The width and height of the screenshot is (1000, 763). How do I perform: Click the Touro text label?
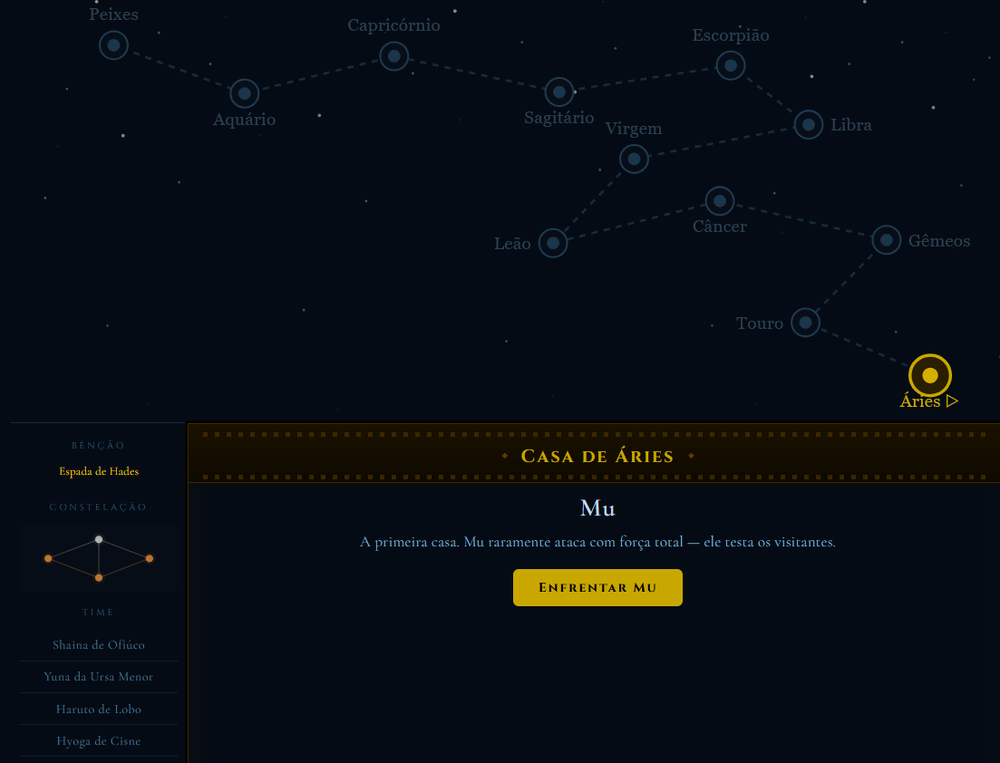pos(760,323)
